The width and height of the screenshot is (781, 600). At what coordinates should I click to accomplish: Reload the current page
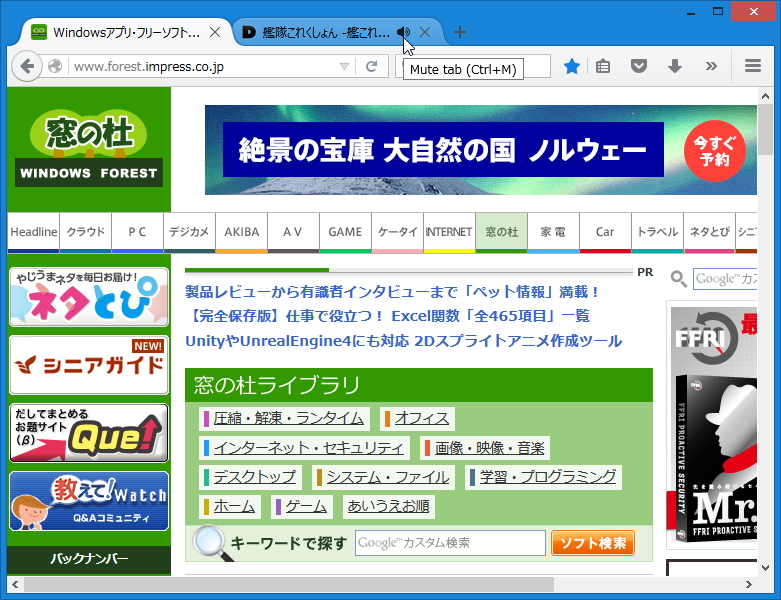pos(372,66)
